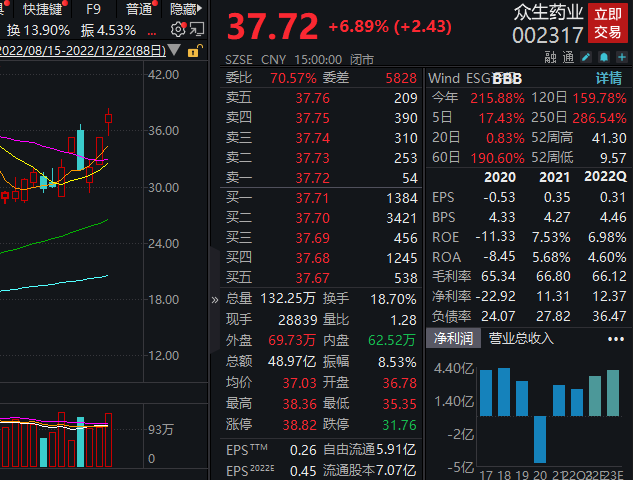The image size is (633, 480).
Task: Click the 融 margin trading tag
Action: 550,58
